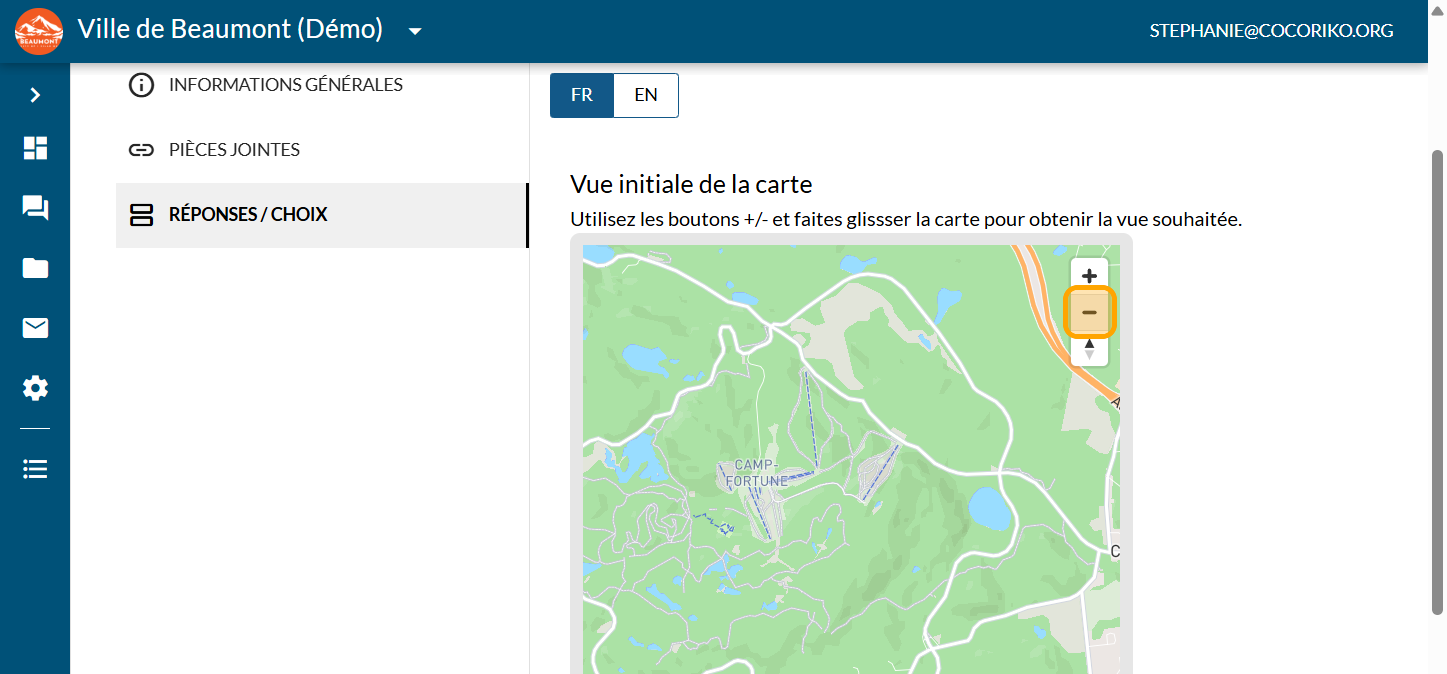Switch language toggle to EN

646,95
